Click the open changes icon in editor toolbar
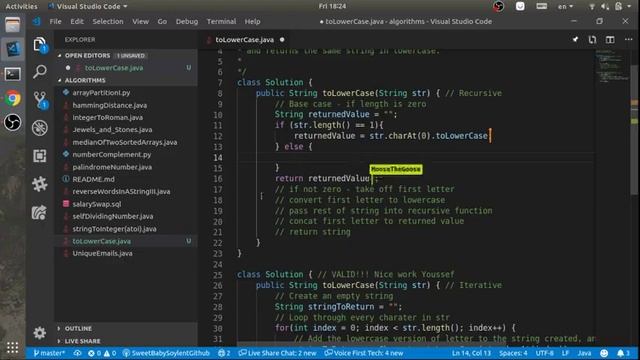Screen dimensions: 640x360 [592, 40]
